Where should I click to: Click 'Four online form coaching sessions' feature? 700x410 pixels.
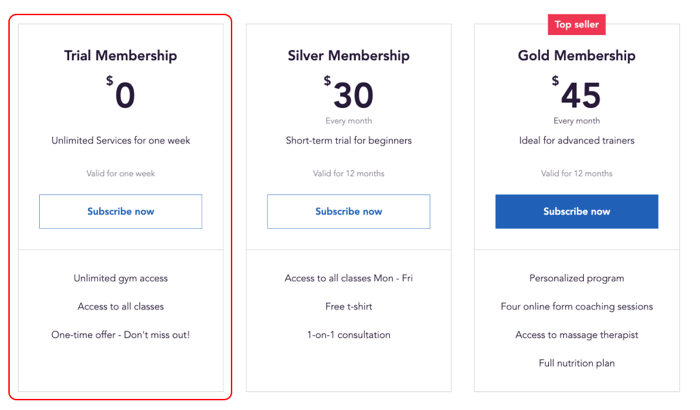[x=576, y=306]
